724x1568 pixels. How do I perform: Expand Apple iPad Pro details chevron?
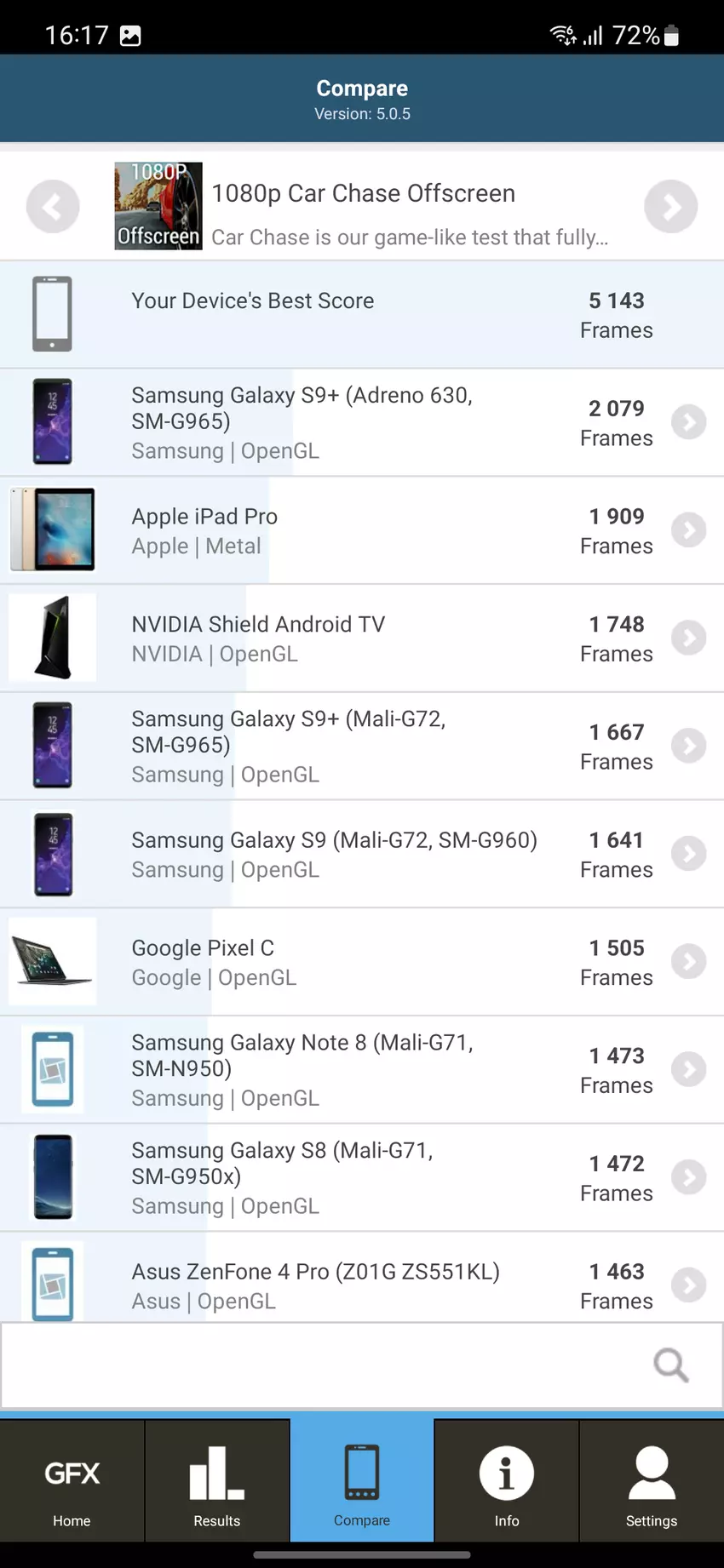point(688,530)
